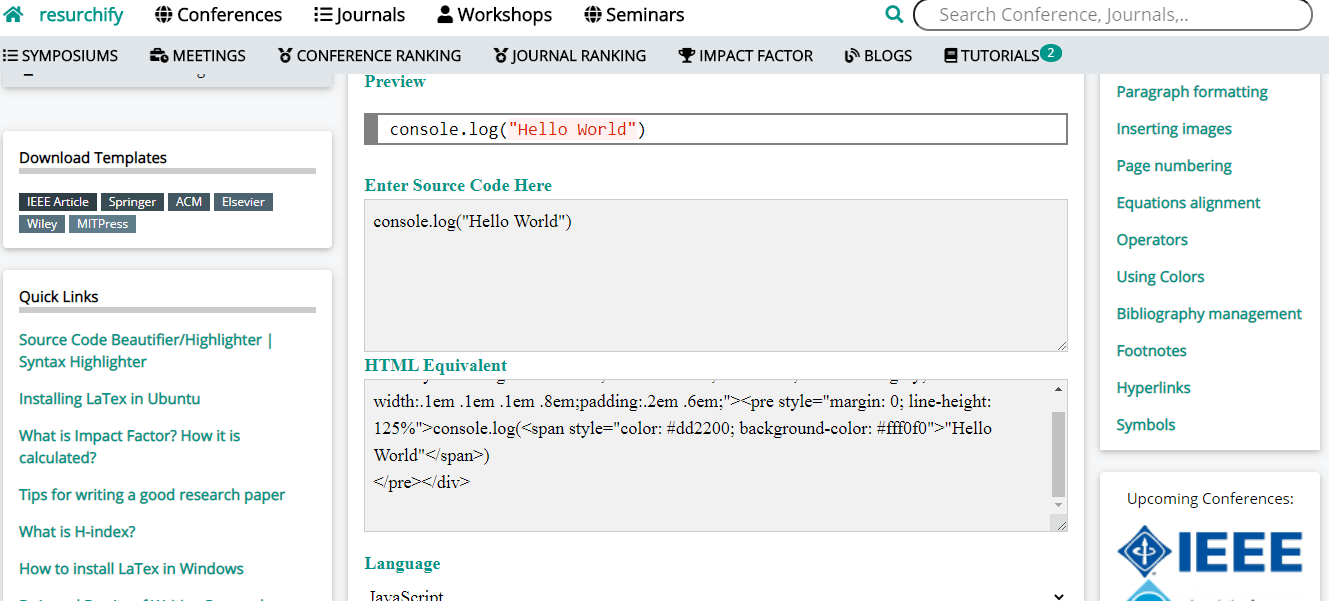Open the Journals menu
The width and height of the screenshot is (1329, 601).
click(360, 15)
